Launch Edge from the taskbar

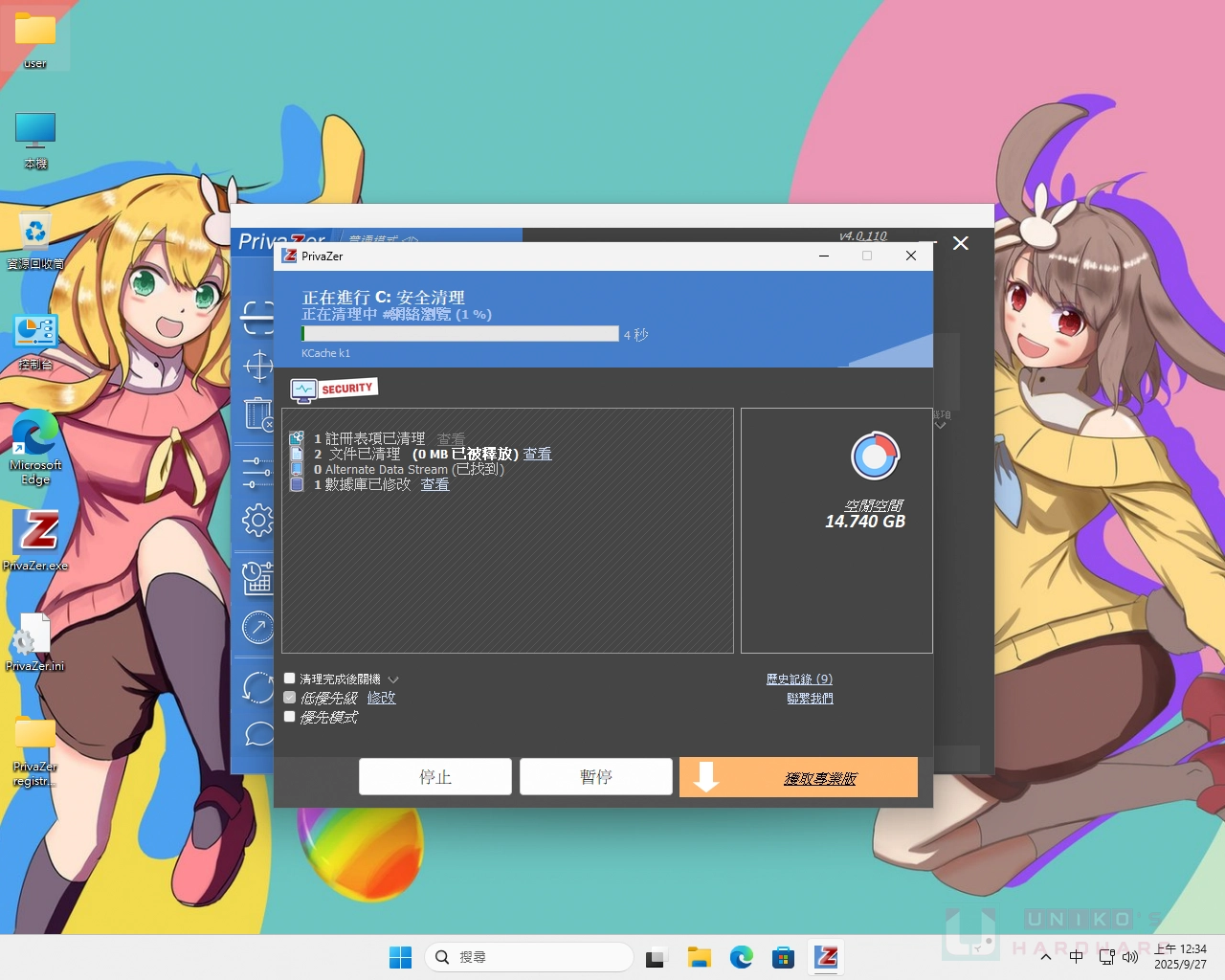(741, 957)
